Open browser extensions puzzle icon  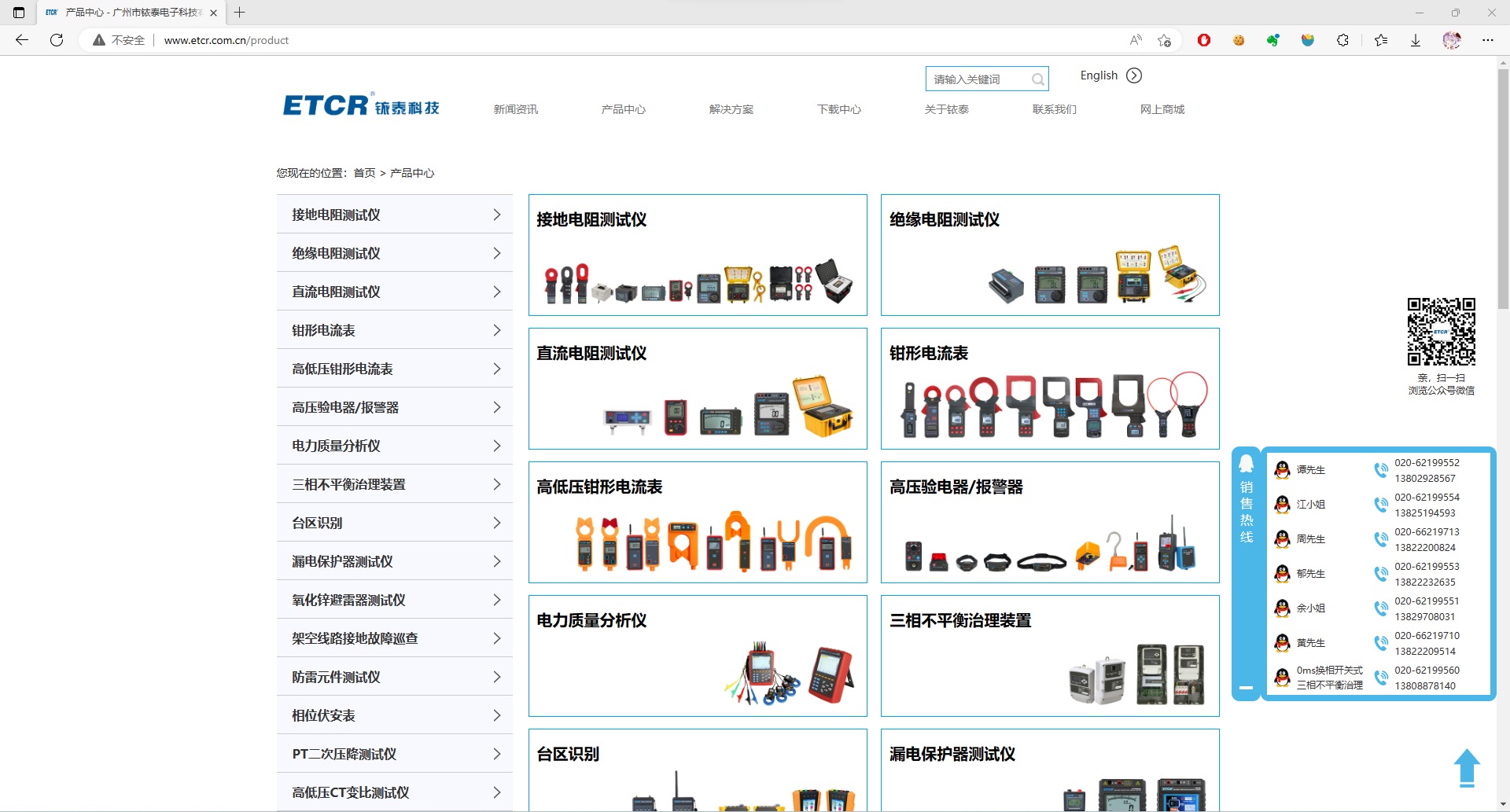(1342, 40)
